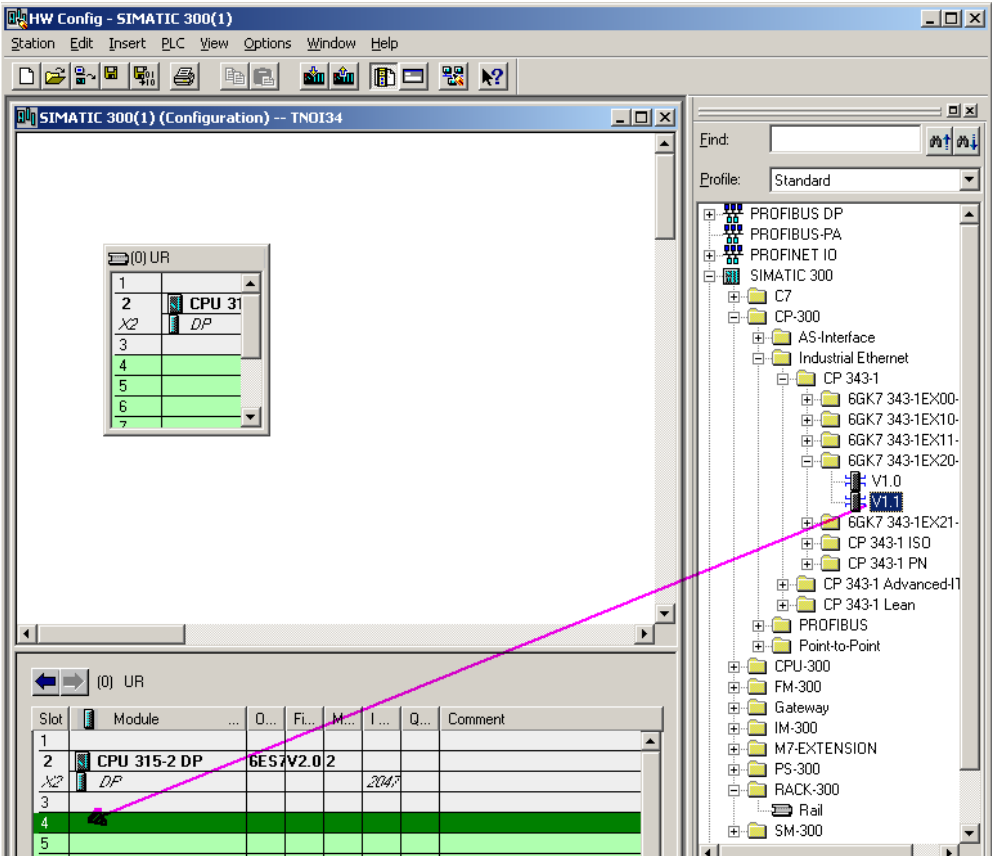Screen dimensions: 994x858
Task: Collapse the 6GK7 343-1EX20 folder
Action: [807, 461]
